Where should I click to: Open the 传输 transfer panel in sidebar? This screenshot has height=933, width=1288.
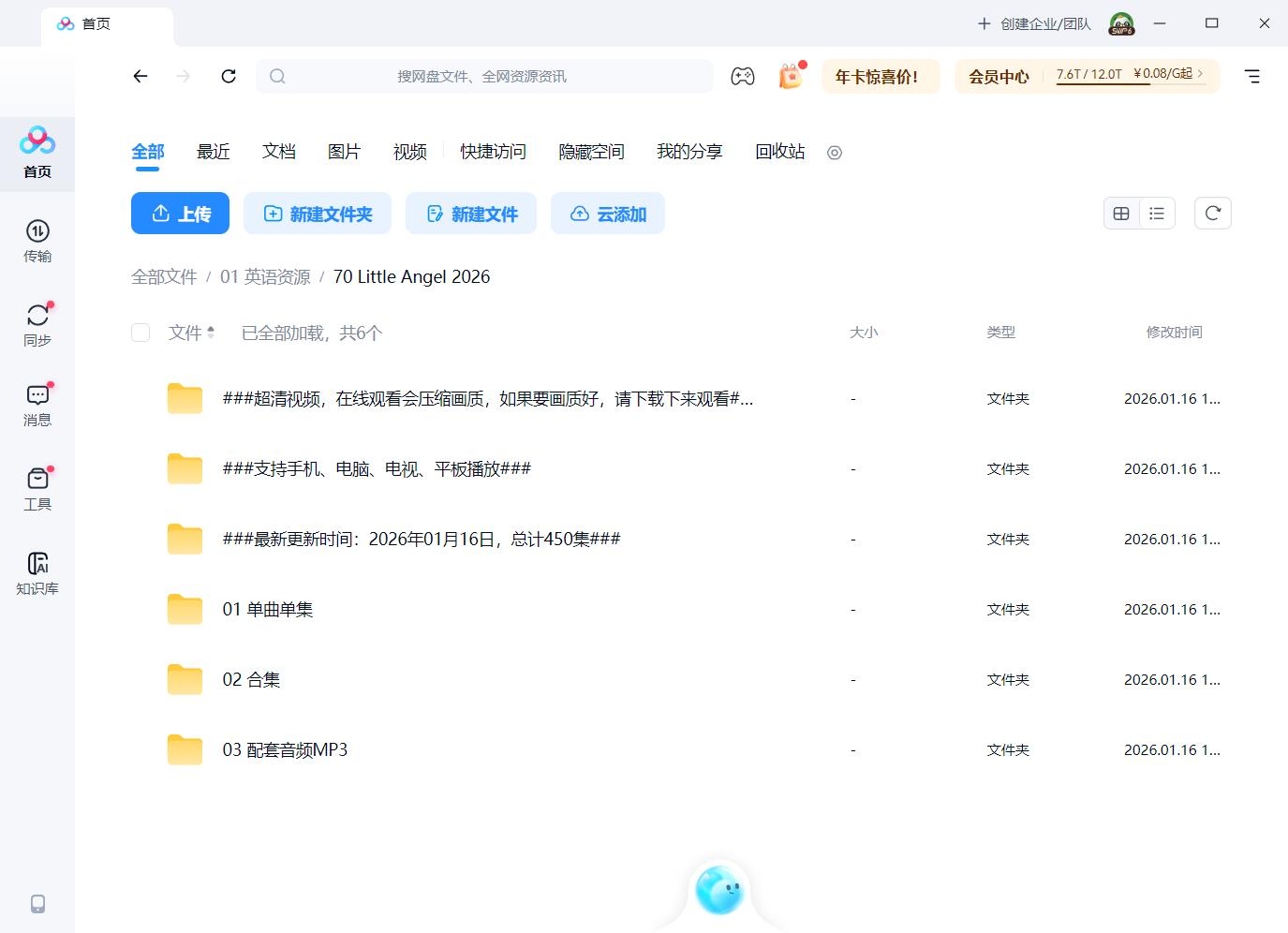(37, 242)
